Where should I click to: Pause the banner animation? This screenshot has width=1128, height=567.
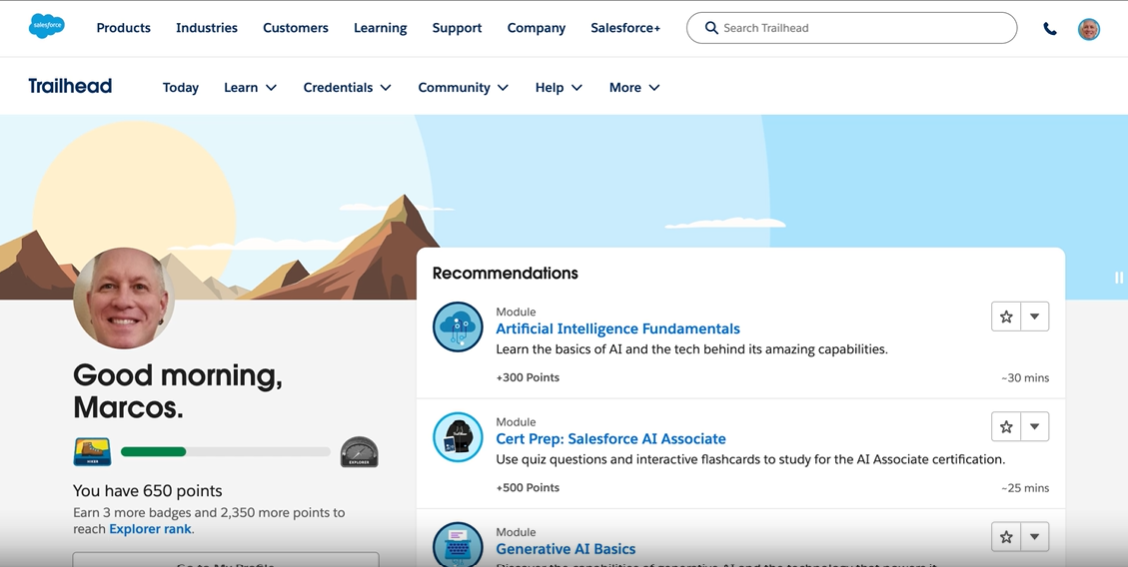pos(1119,277)
